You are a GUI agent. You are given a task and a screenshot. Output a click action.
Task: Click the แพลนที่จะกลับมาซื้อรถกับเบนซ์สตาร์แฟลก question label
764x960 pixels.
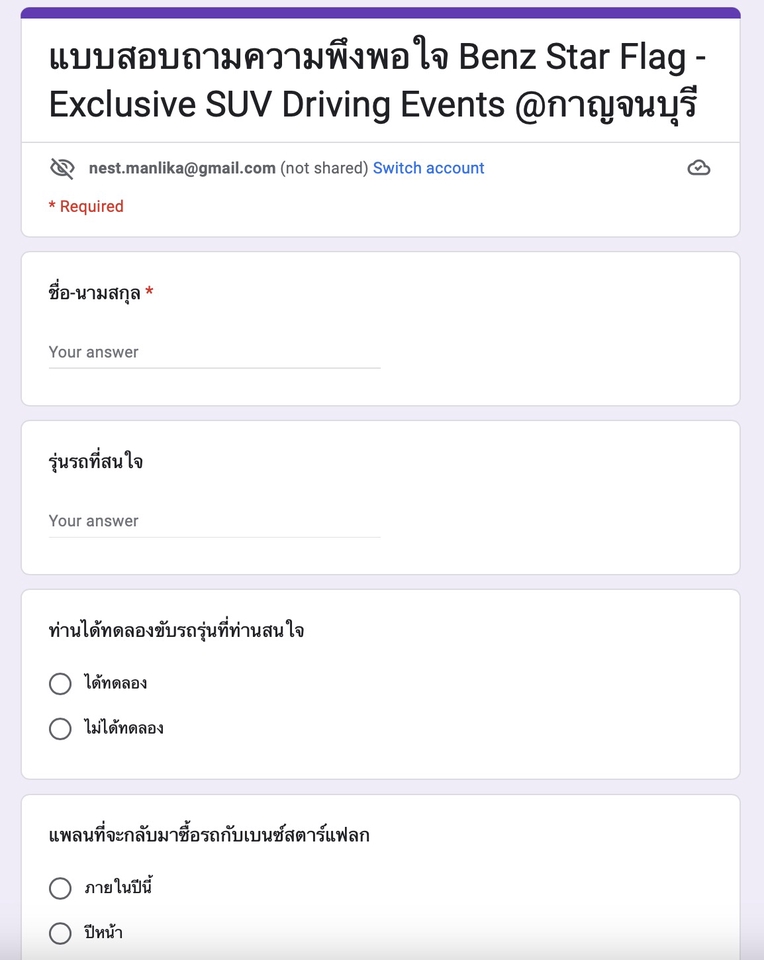coord(209,834)
